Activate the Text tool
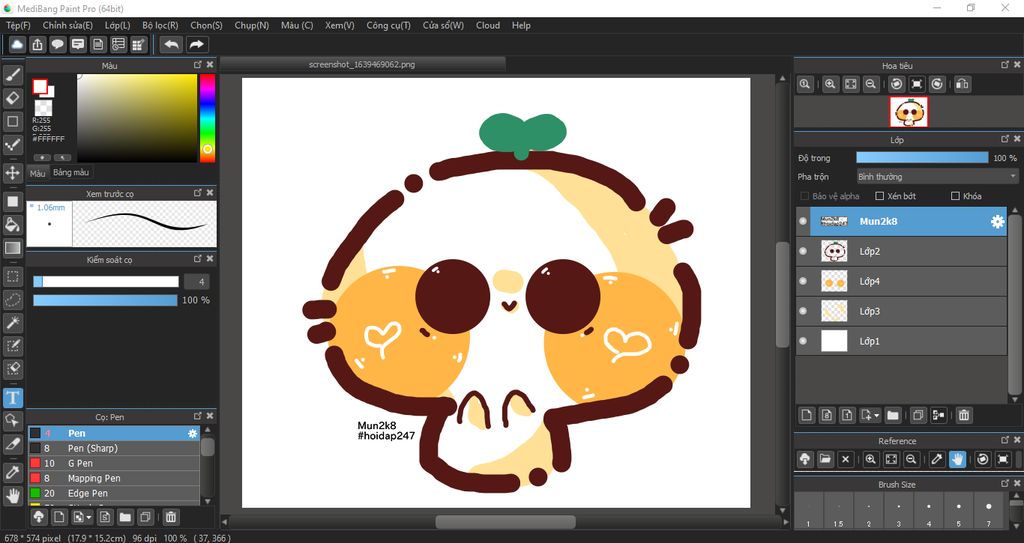Viewport: 1024px width, 543px height. 12,397
